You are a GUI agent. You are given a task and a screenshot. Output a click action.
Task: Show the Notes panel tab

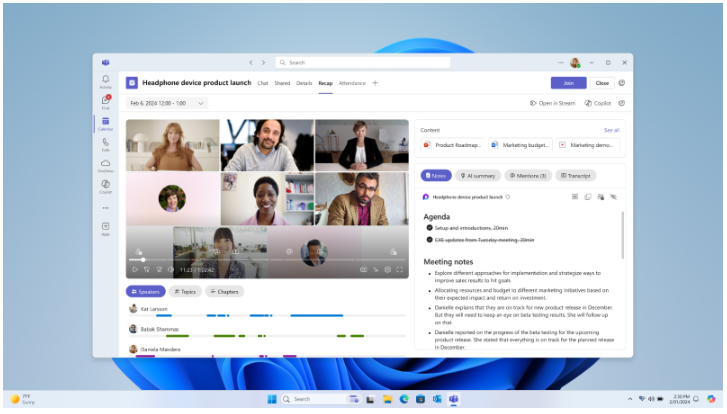click(436, 176)
